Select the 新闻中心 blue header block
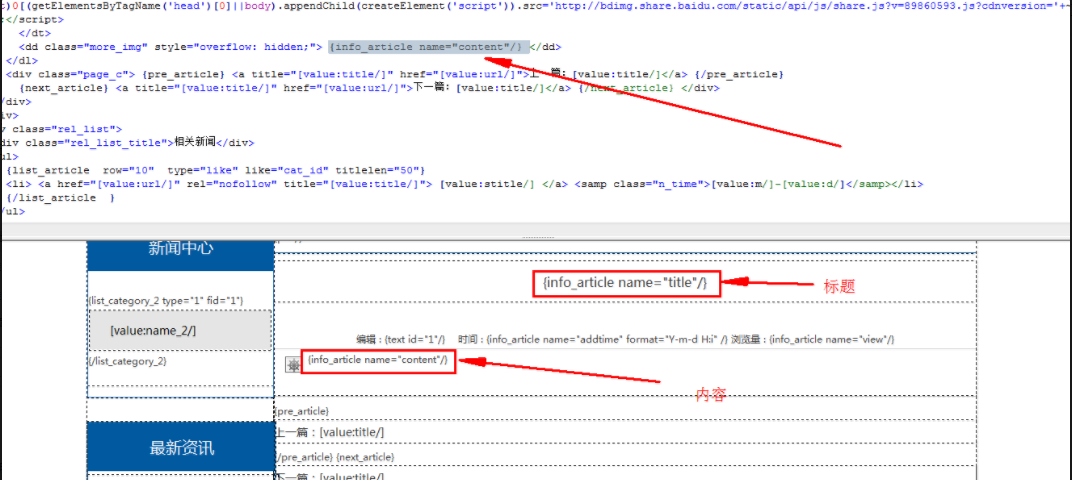The width and height of the screenshot is (1072, 480). (x=180, y=249)
